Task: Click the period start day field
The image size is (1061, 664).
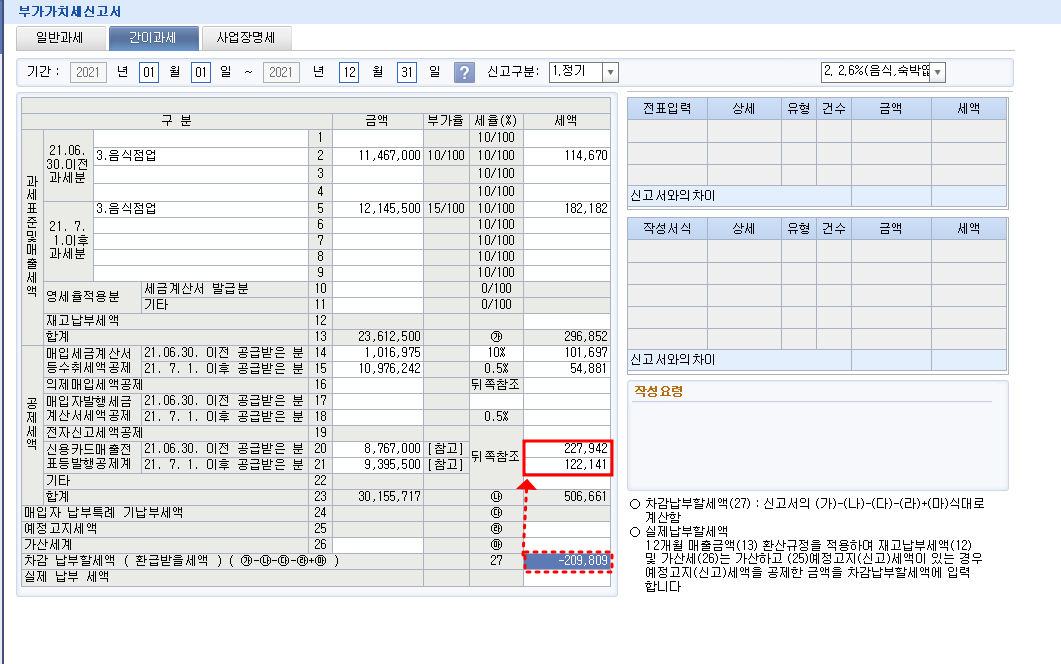Action: click(x=200, y=72)
